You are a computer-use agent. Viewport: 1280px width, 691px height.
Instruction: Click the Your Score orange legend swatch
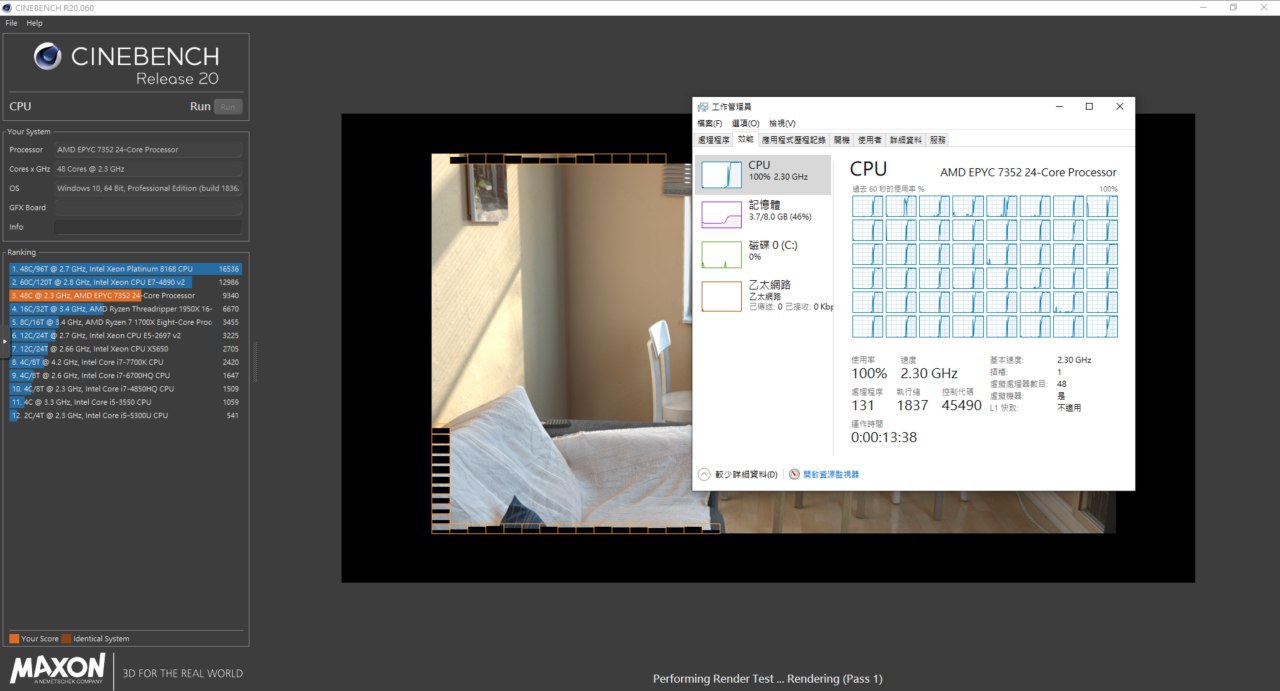coord(14,638)
